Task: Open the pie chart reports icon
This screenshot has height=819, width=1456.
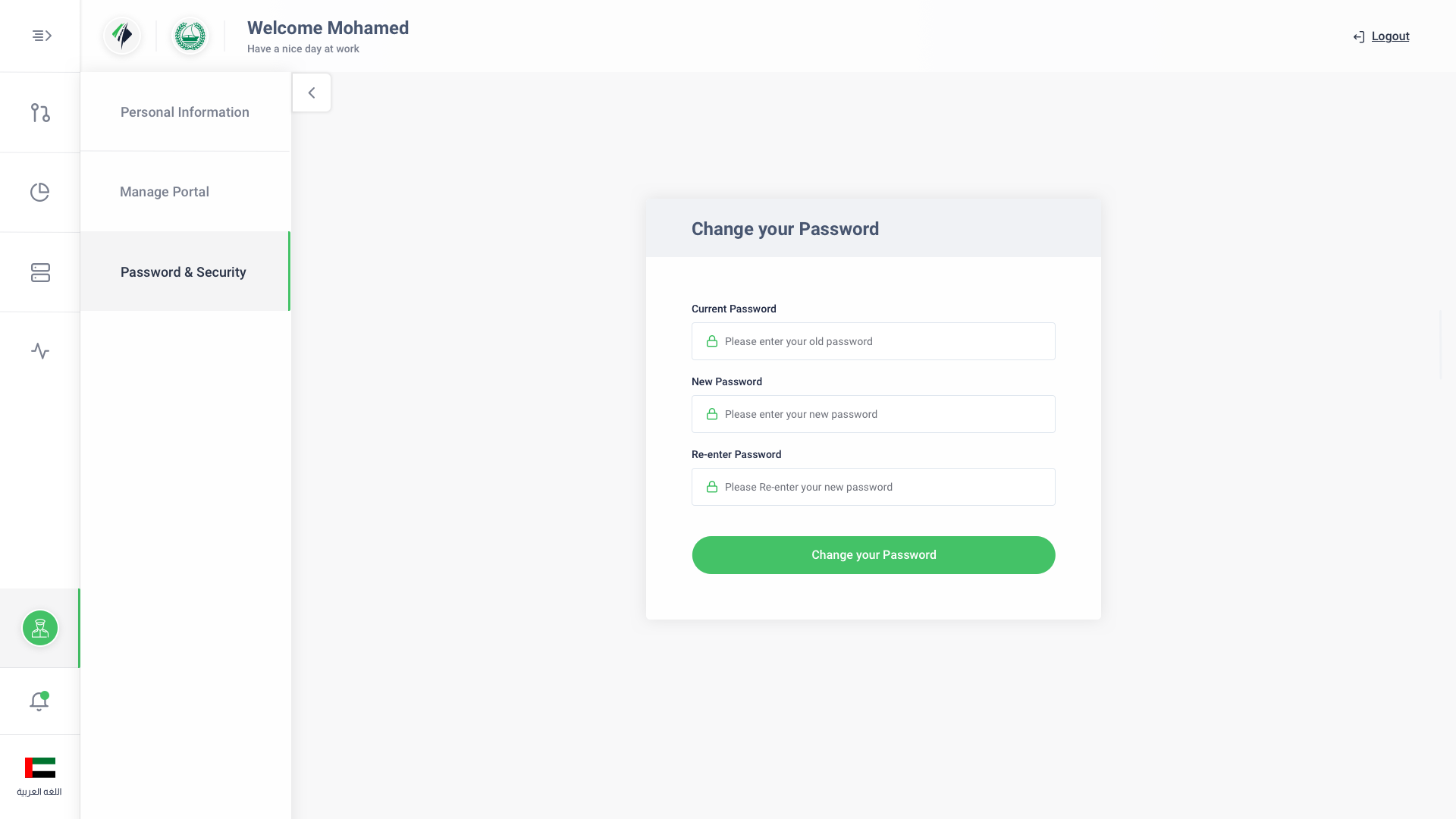Action: 40,192
